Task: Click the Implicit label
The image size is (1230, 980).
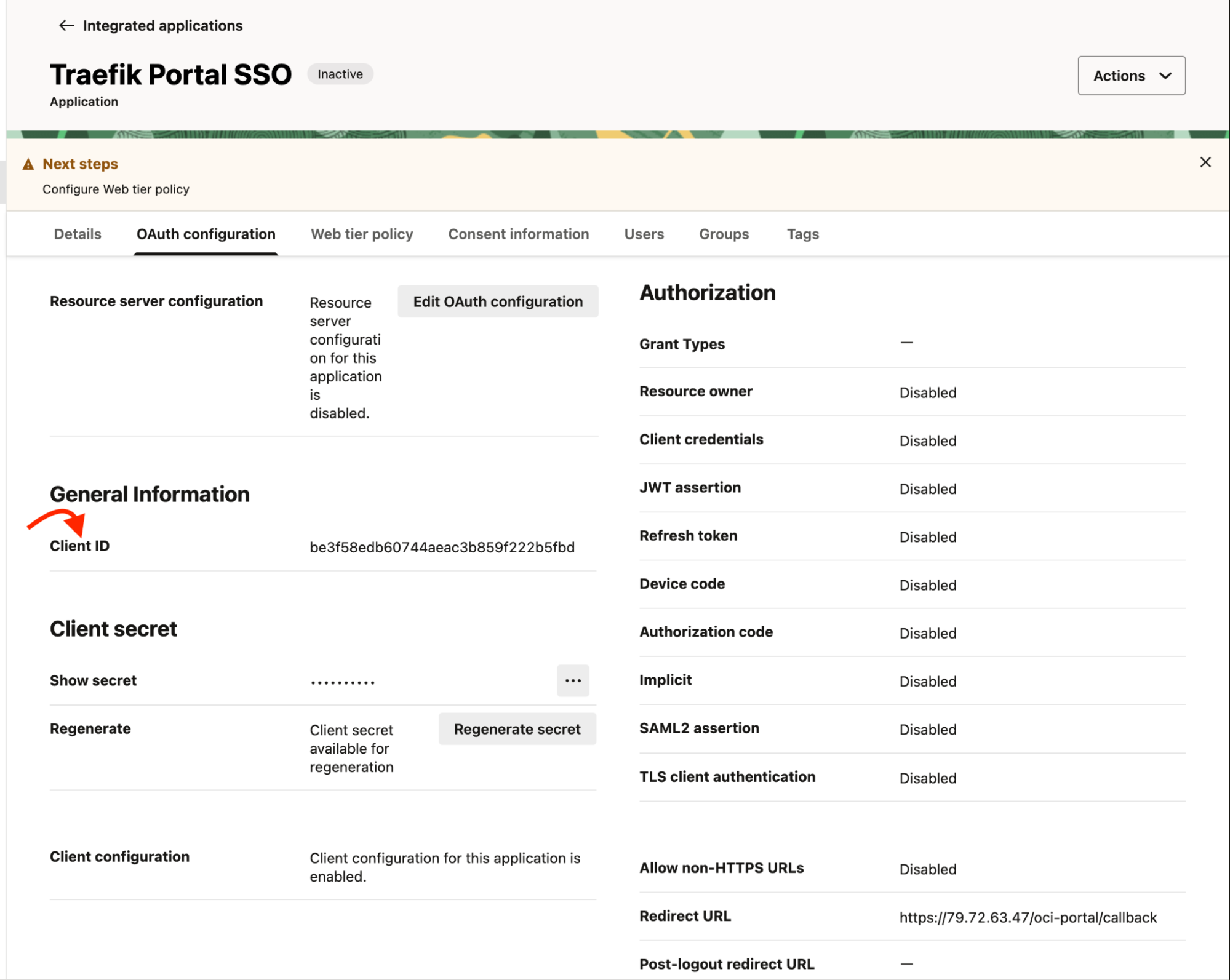Action: pyautogui.click(x=665, y=680)
